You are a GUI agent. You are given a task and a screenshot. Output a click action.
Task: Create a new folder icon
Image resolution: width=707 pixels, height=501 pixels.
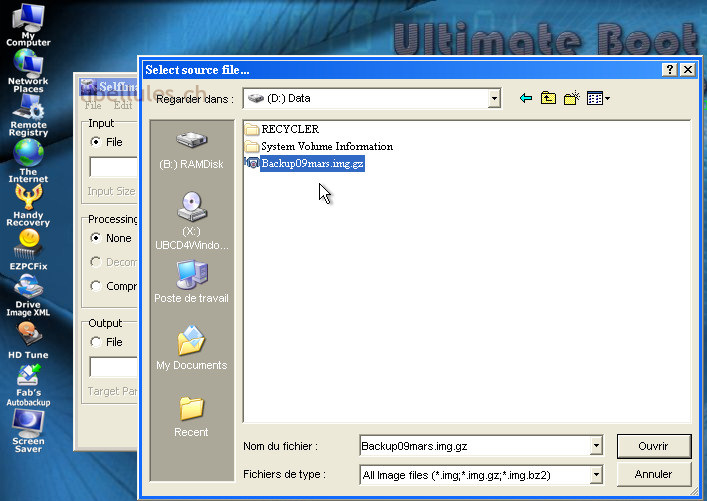click(572, 98)
